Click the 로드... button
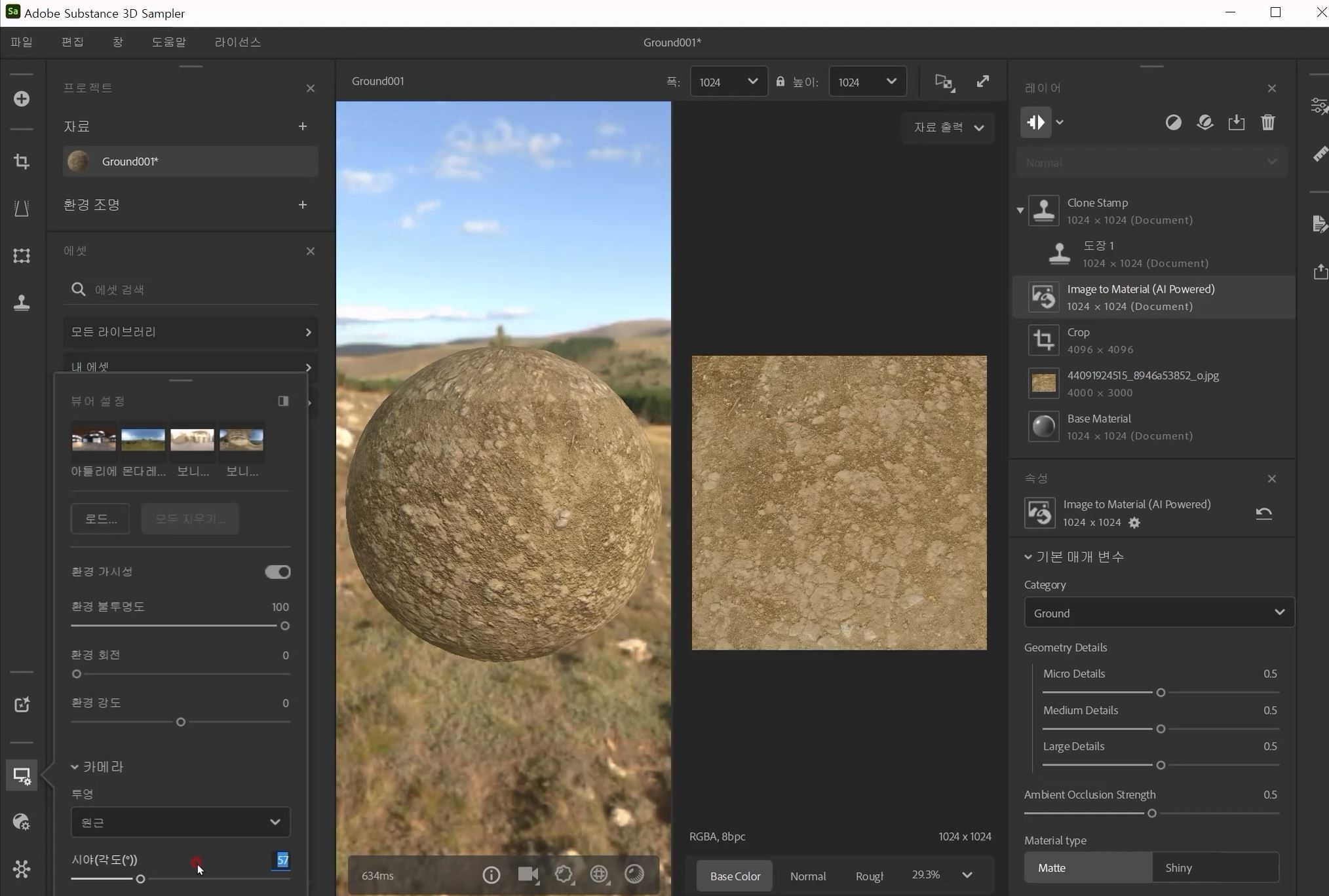Image resolution: width=1329 pixels, height=896 pixels. (100, 519)
